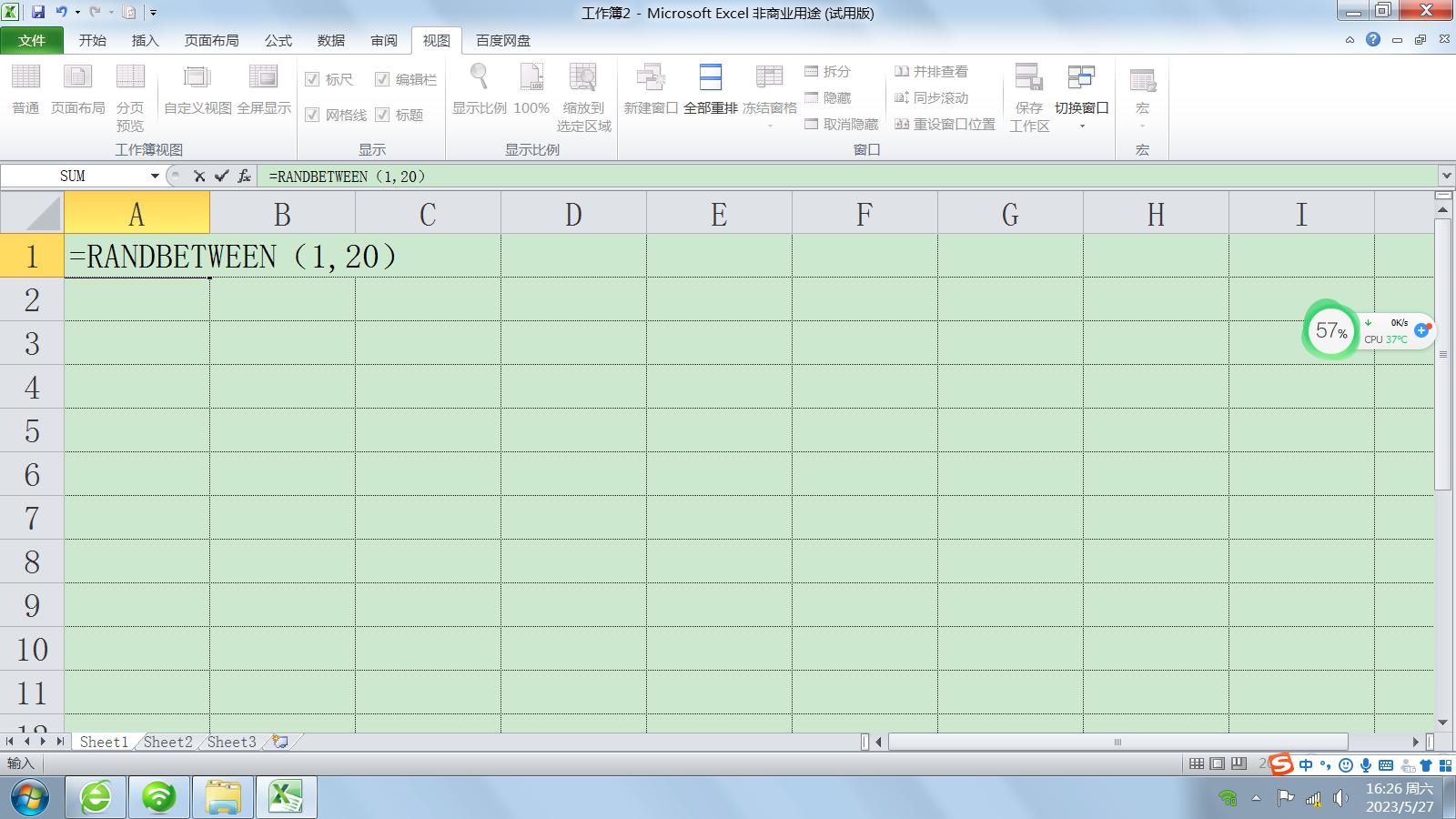This screenshot has width=1456, height=819.
Task: Click Arrange All (全部重排) icon
Action: click(x=710, y=79)
